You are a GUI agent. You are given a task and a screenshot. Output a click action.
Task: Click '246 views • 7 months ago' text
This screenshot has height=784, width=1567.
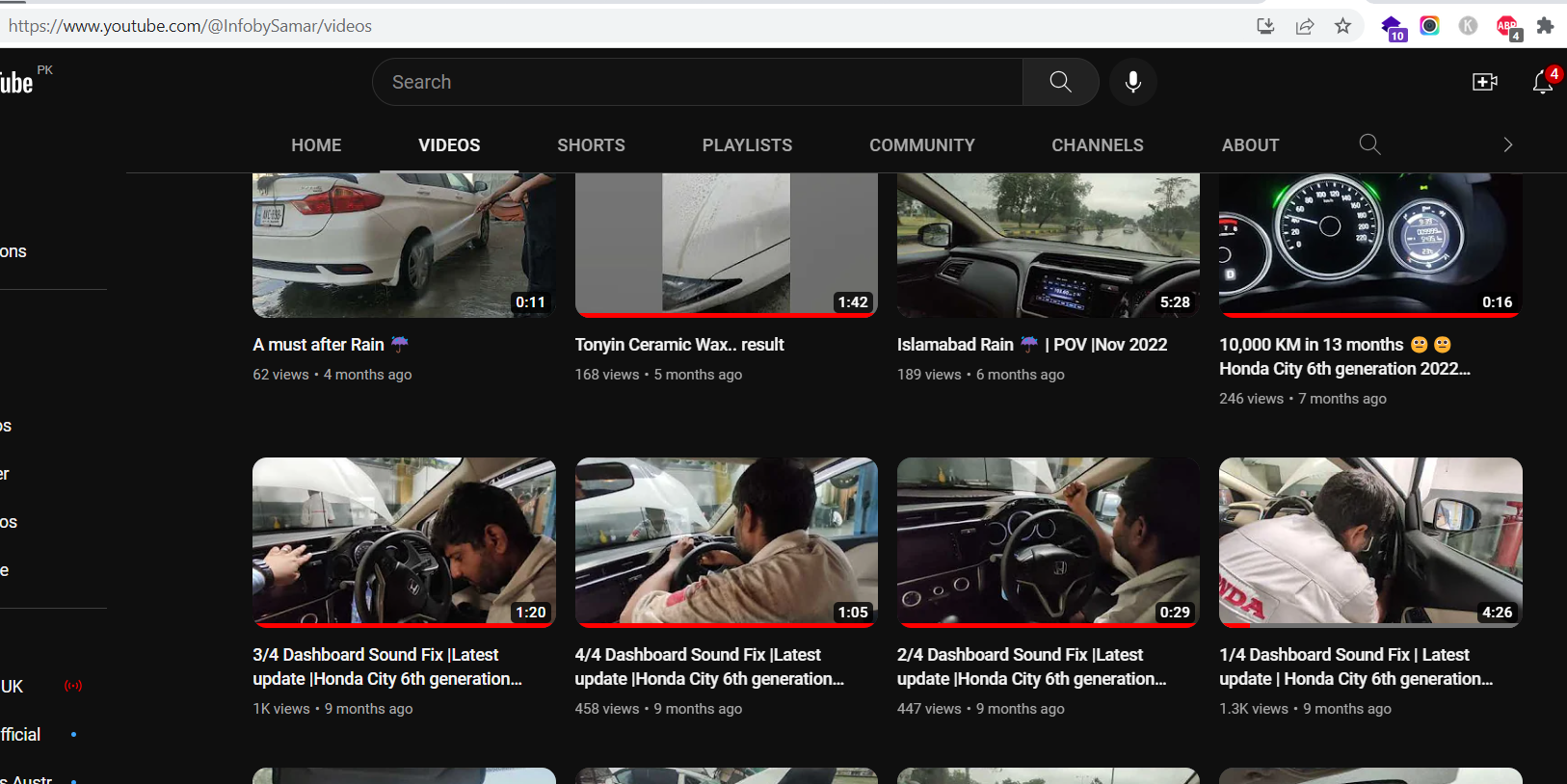1303,399
